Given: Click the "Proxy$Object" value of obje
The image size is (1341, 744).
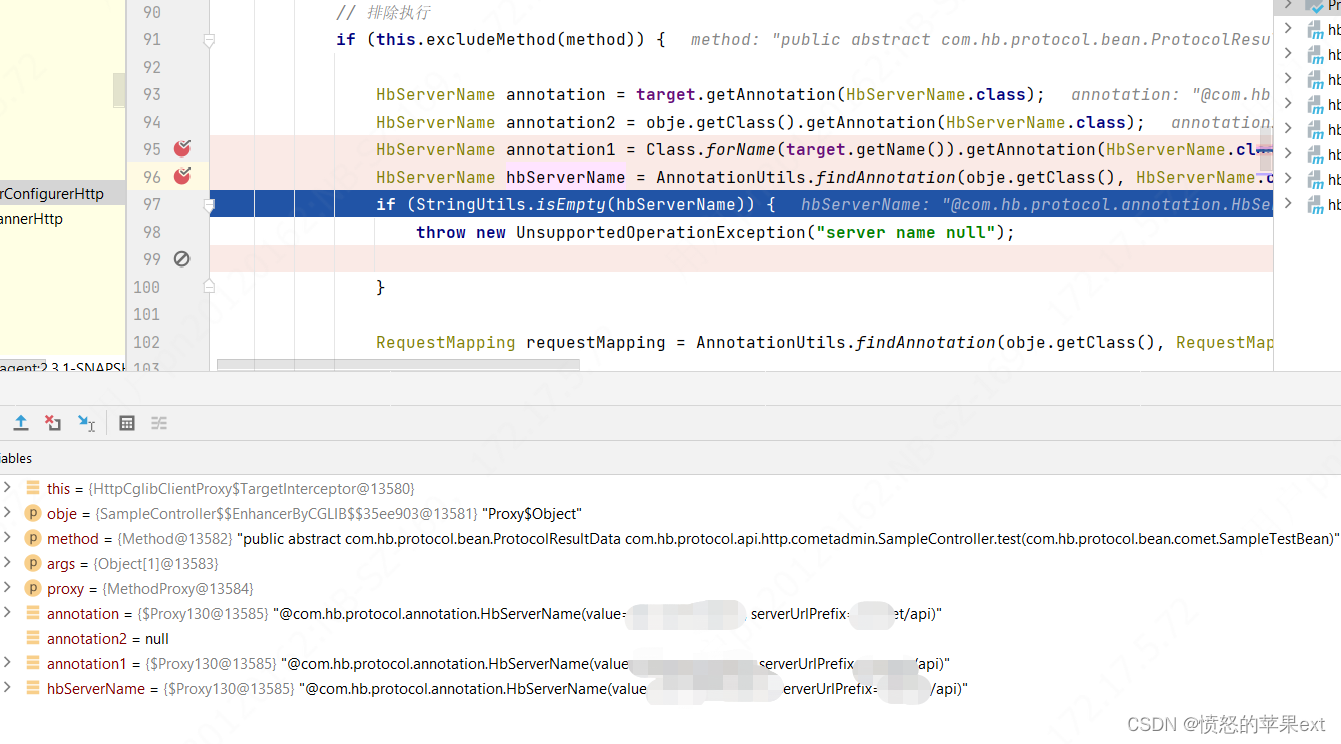Looking at the screenshot, I should (x=530, y=514).
